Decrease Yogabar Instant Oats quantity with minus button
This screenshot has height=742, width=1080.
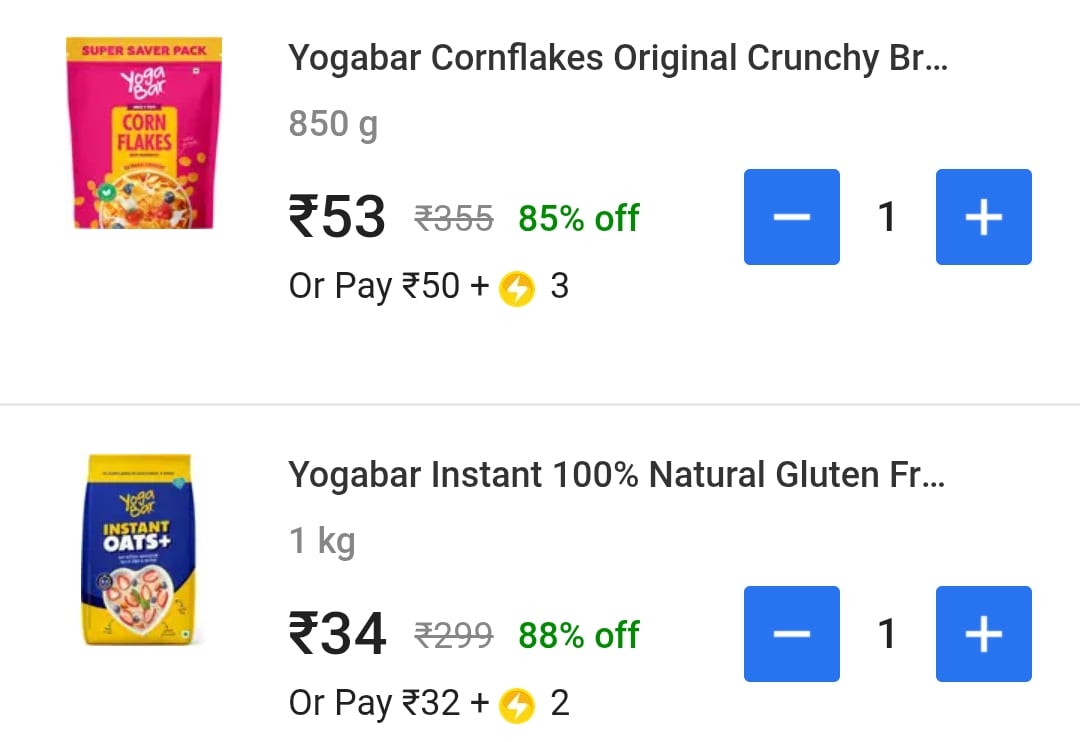tap(791, 634)
